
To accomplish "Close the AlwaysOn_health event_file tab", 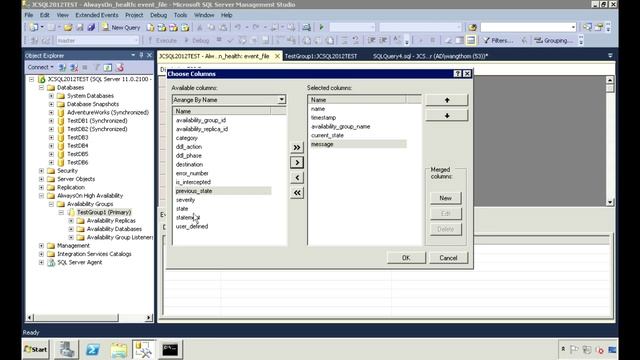I will point(277,56).
